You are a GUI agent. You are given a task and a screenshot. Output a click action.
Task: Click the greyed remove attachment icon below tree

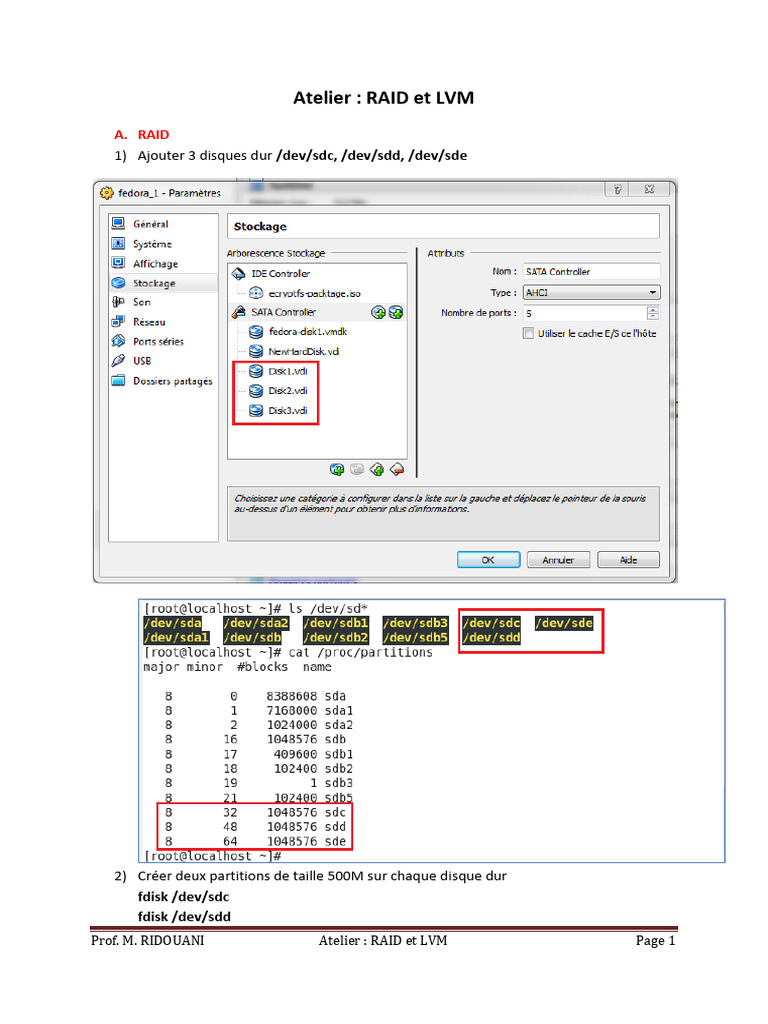[x=357, y=470]
